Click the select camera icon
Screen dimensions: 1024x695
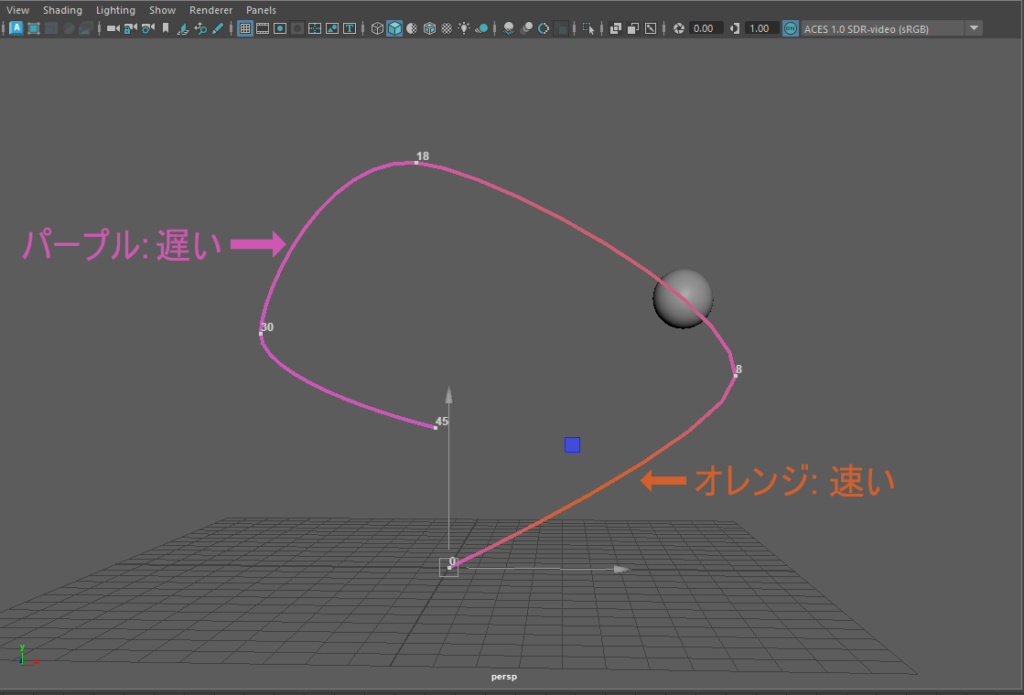click(x=113, y=29)
